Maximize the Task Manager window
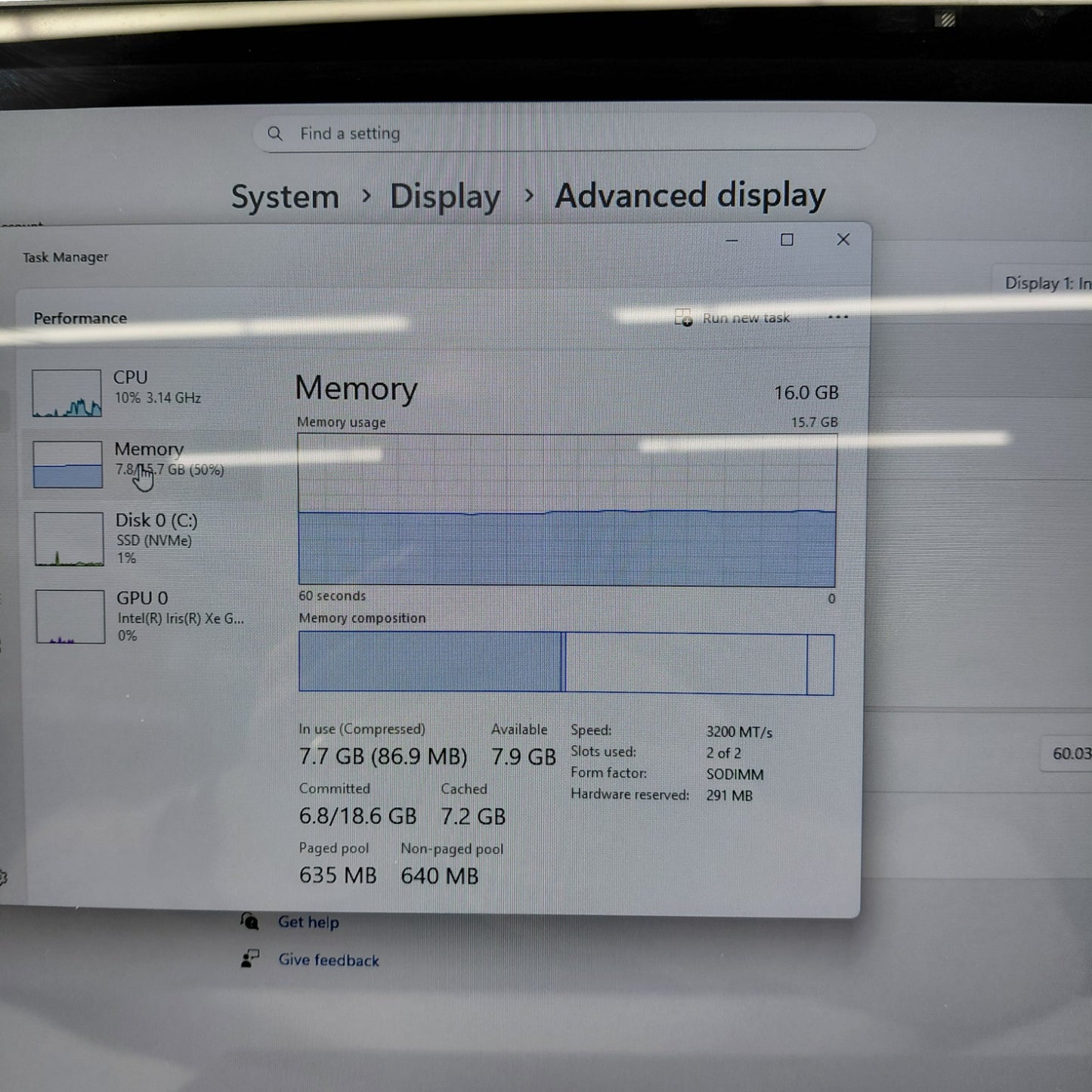 pos(787,240)
